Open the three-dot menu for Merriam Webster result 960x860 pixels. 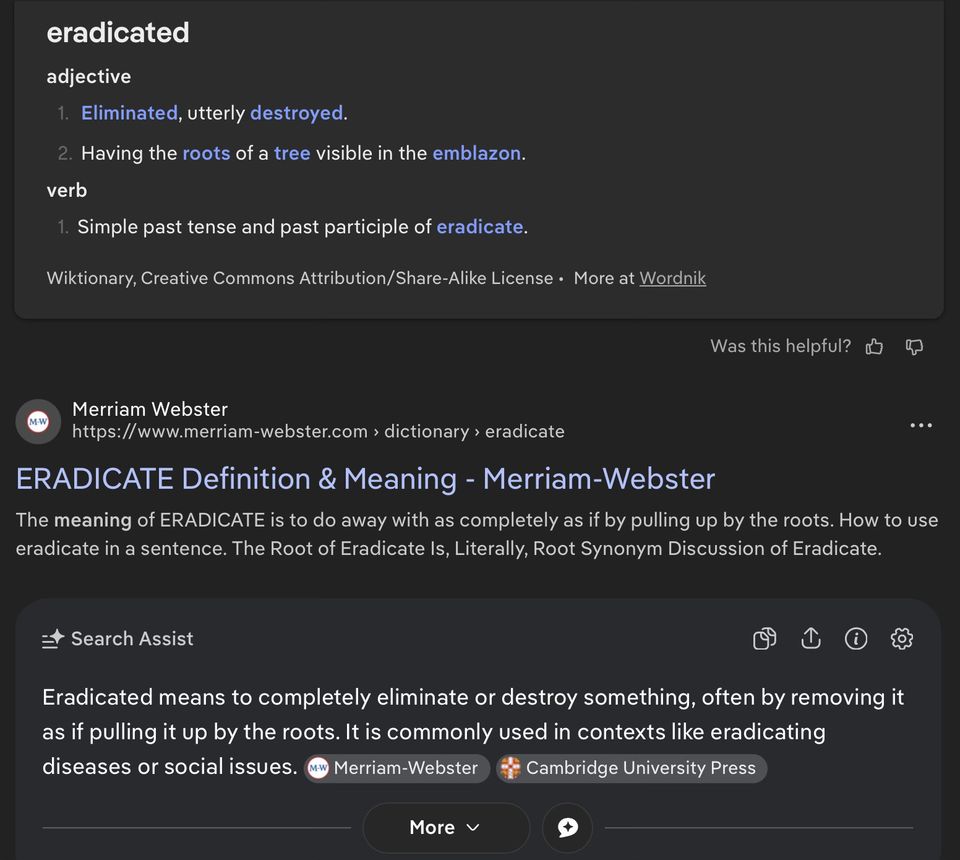pos(921,425)
